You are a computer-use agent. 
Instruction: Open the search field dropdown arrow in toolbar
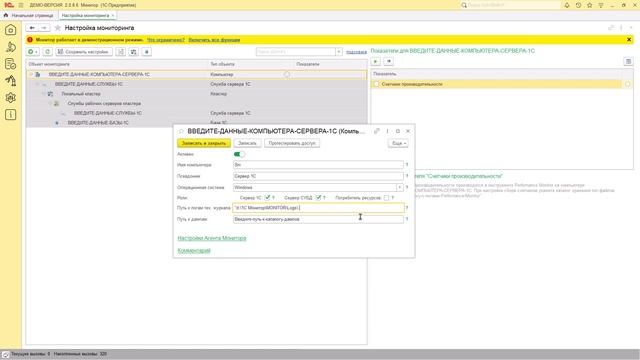(x=338, y=52)
